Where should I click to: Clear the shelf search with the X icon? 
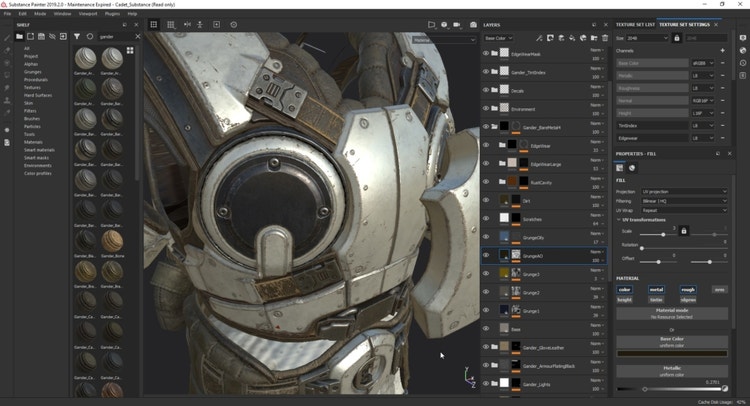pos(137,36)
